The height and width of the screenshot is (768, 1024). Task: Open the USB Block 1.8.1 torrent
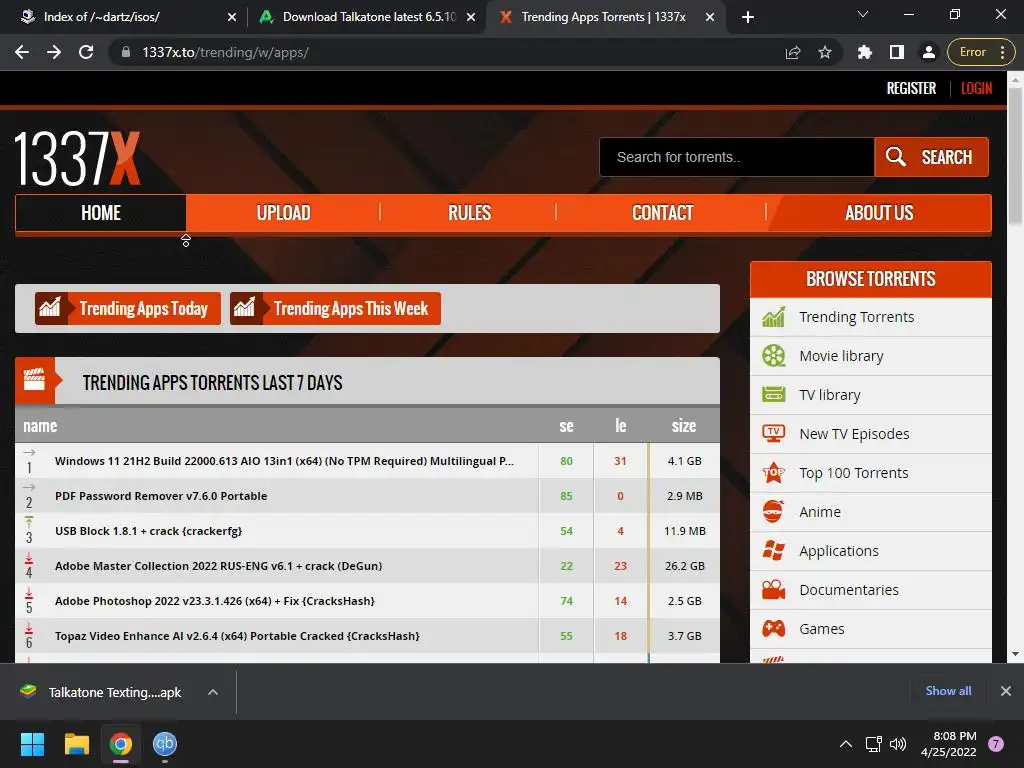[148, 531]
